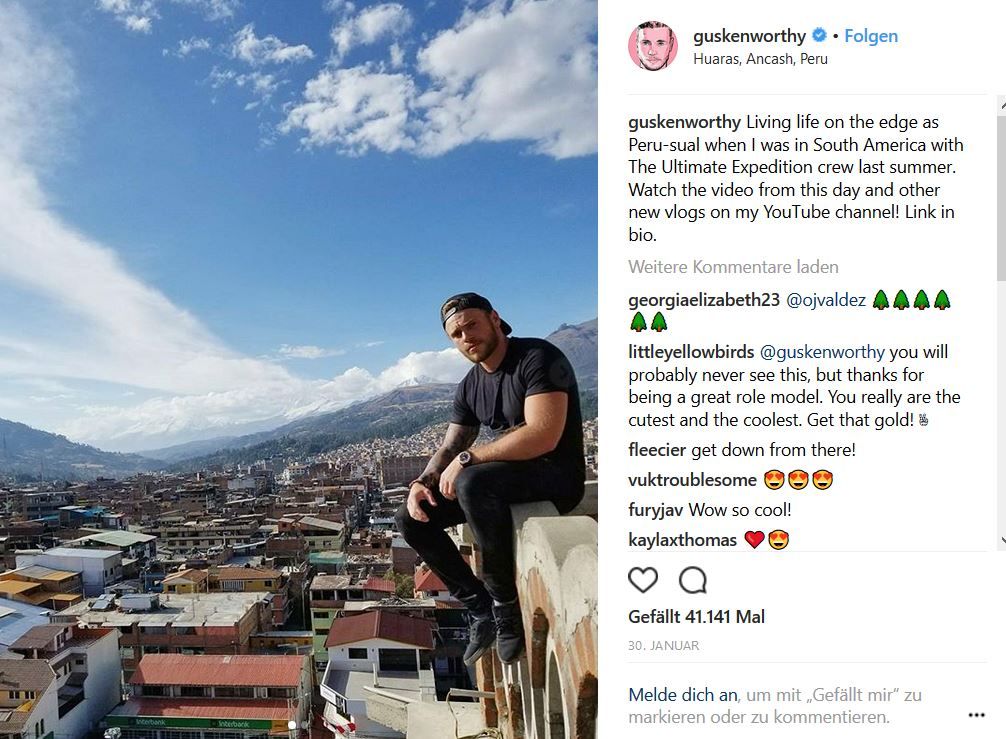Open fleecier commenter profile

(657, 450)
